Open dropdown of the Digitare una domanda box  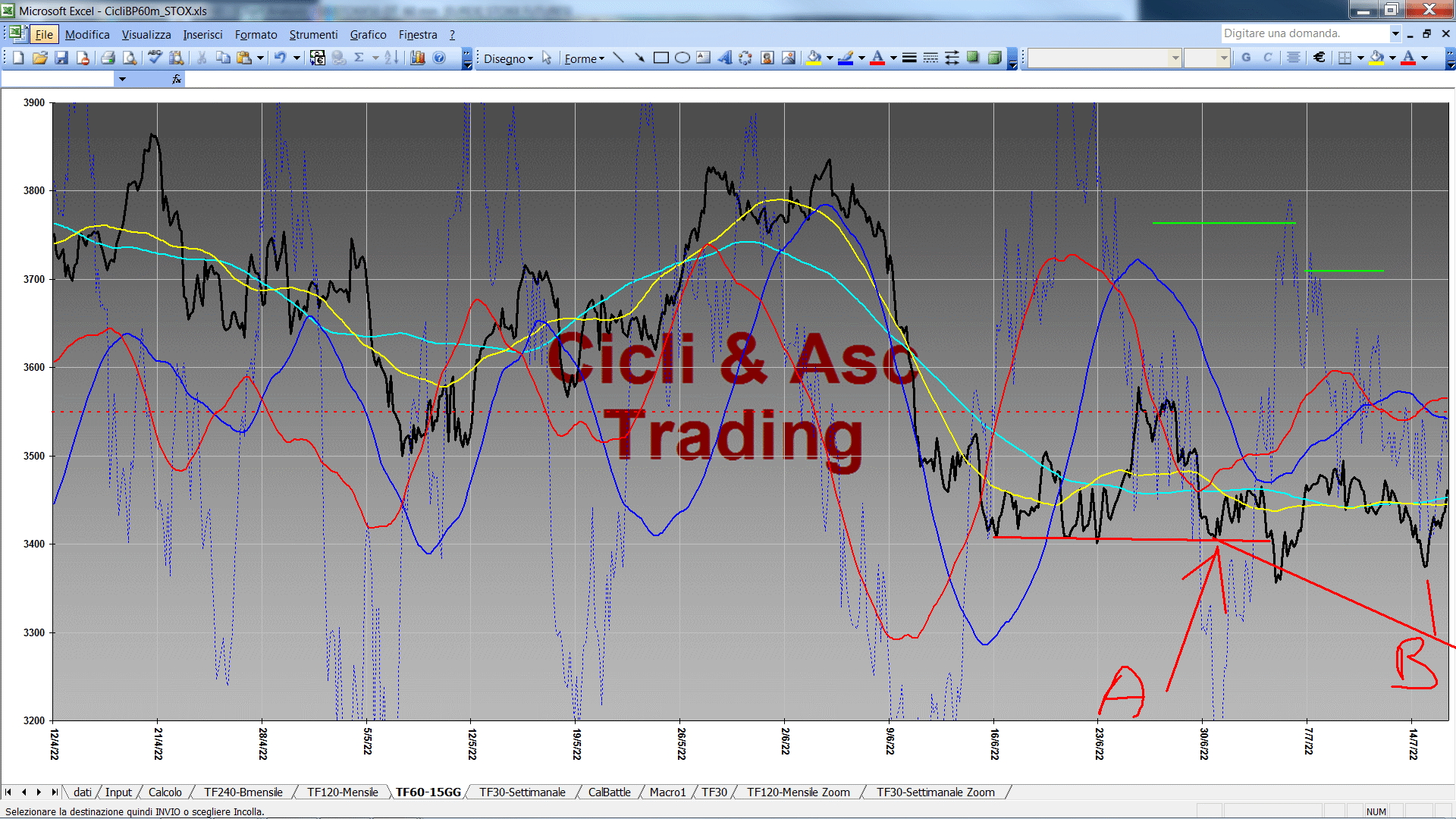(x=1395, y=33)
